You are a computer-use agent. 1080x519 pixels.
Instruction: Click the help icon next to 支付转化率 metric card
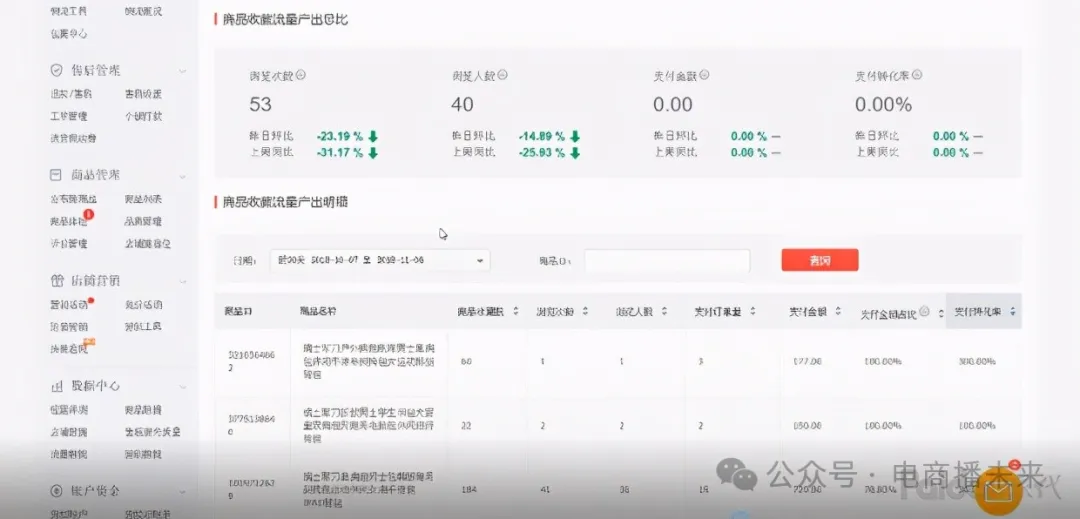point(918,75)
